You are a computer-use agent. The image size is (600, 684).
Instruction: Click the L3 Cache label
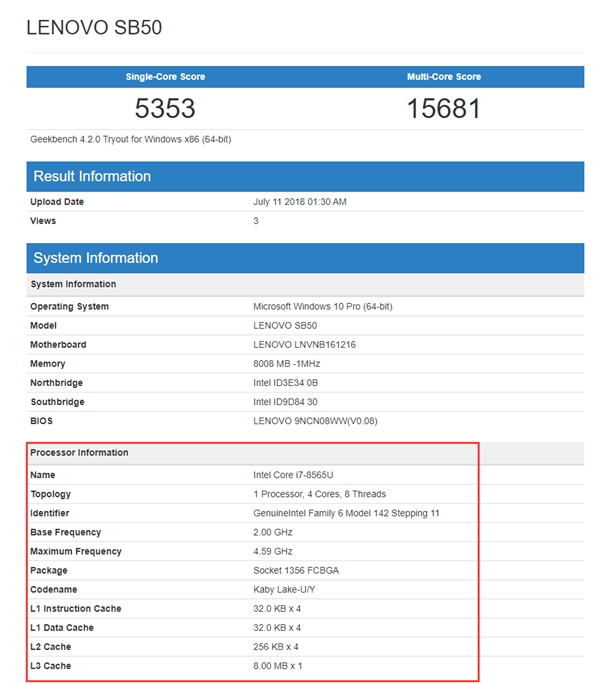click(51, 666)
